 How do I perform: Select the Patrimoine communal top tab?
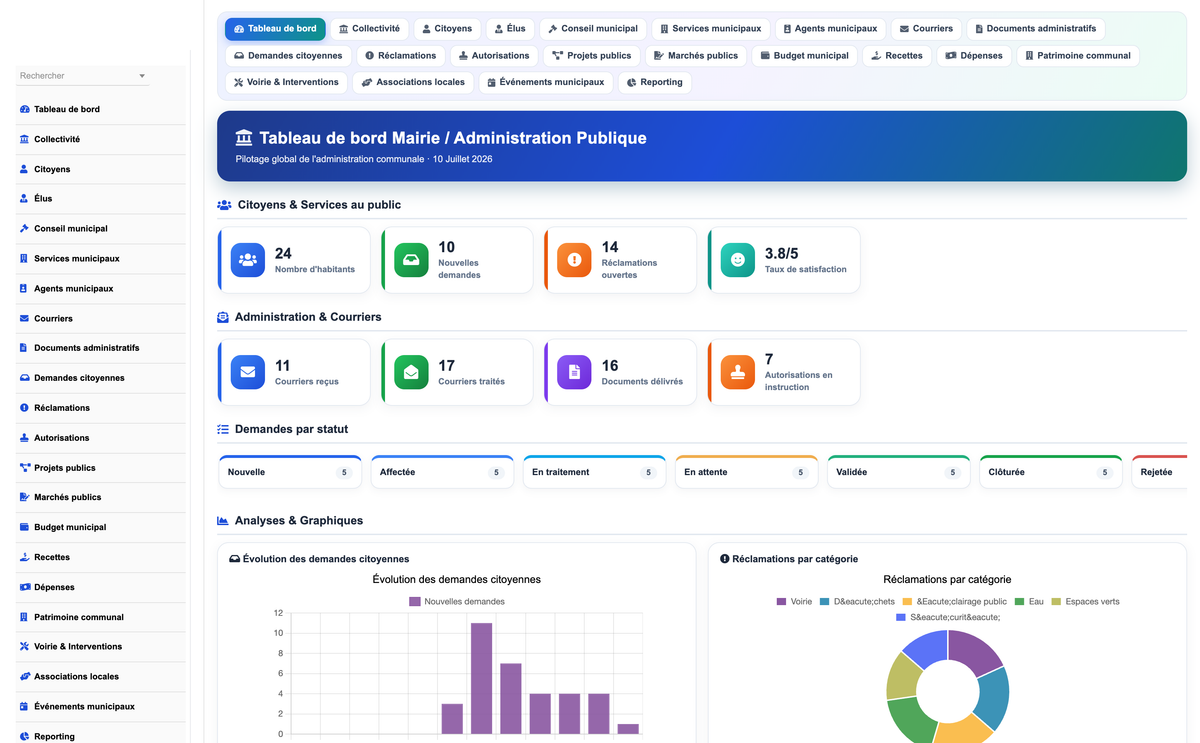[1078, 55]
